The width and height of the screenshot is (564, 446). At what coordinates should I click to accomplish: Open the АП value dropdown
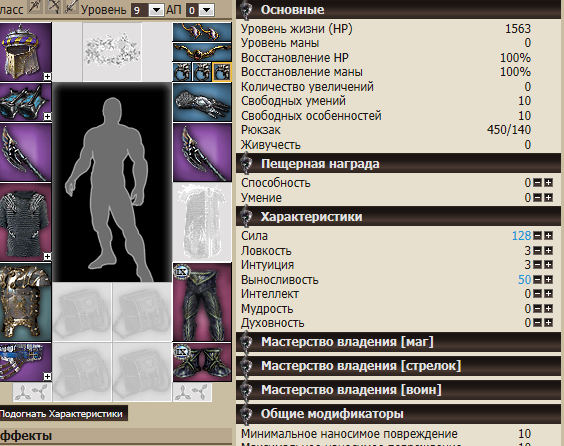tap(207, 10)
